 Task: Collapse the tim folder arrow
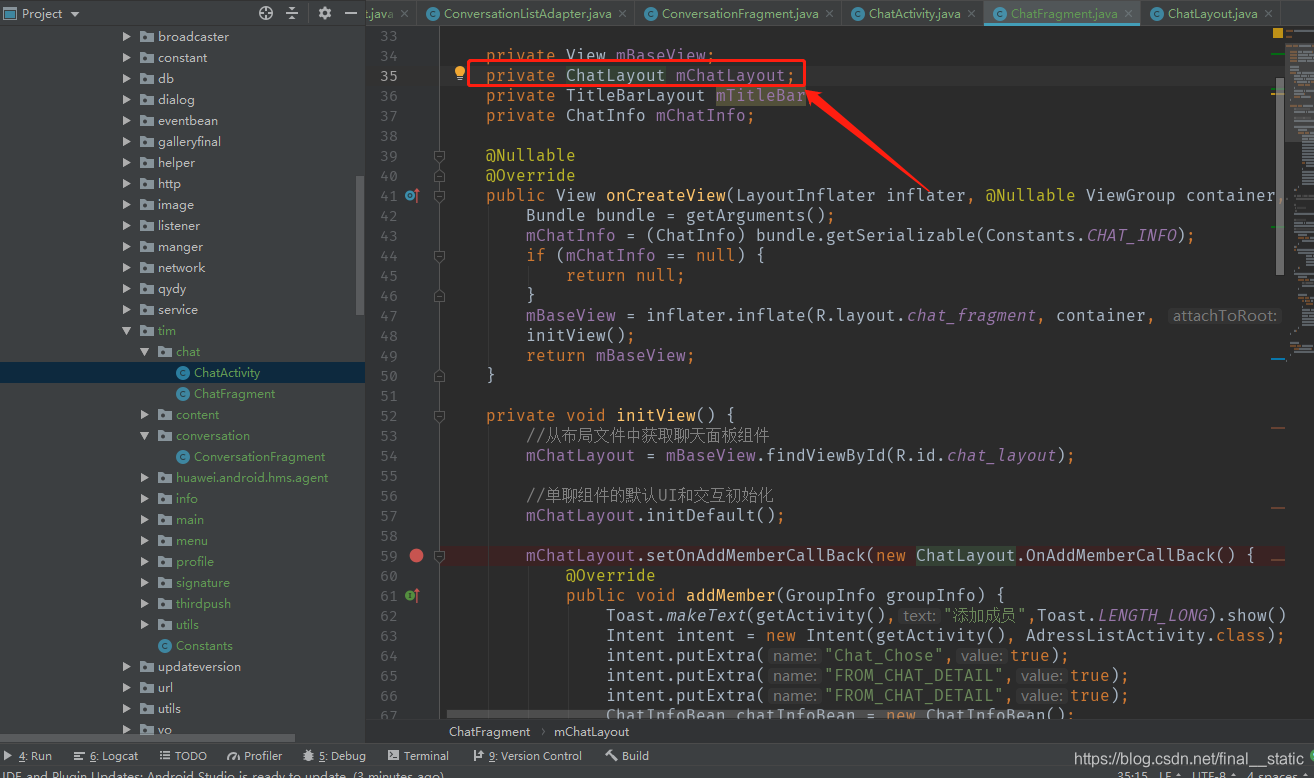coord(127,330)
